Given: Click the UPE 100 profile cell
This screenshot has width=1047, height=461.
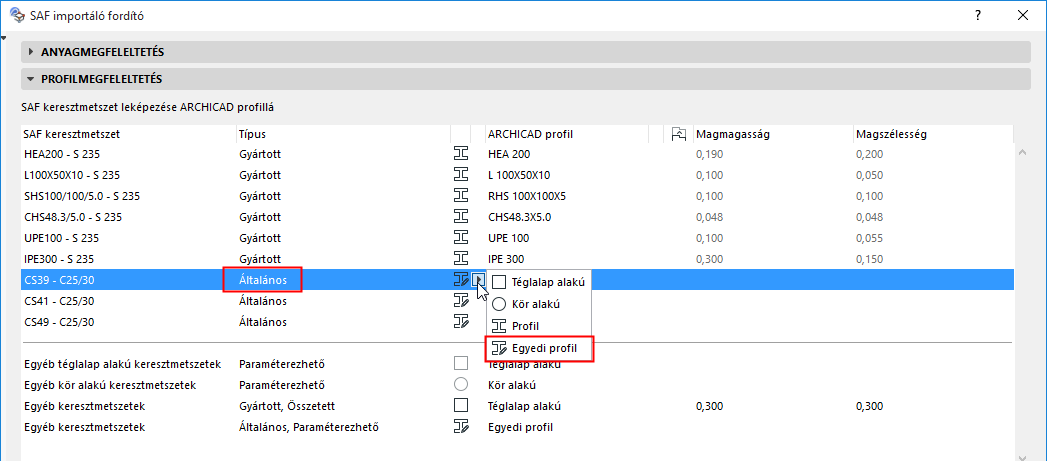Looking at the screenshot, I should pyautogui.click(x=509, y=238).
